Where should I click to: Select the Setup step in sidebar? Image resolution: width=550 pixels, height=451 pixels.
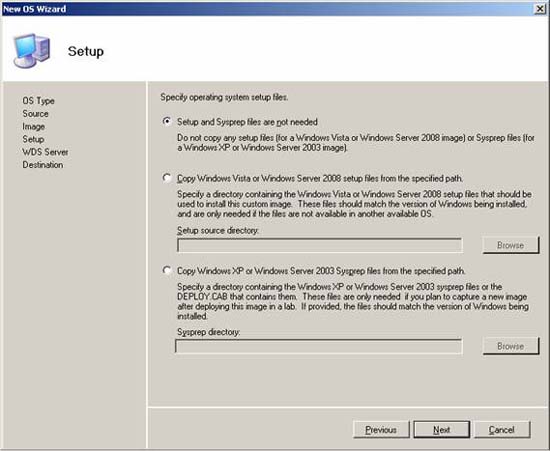coord(33,139)
